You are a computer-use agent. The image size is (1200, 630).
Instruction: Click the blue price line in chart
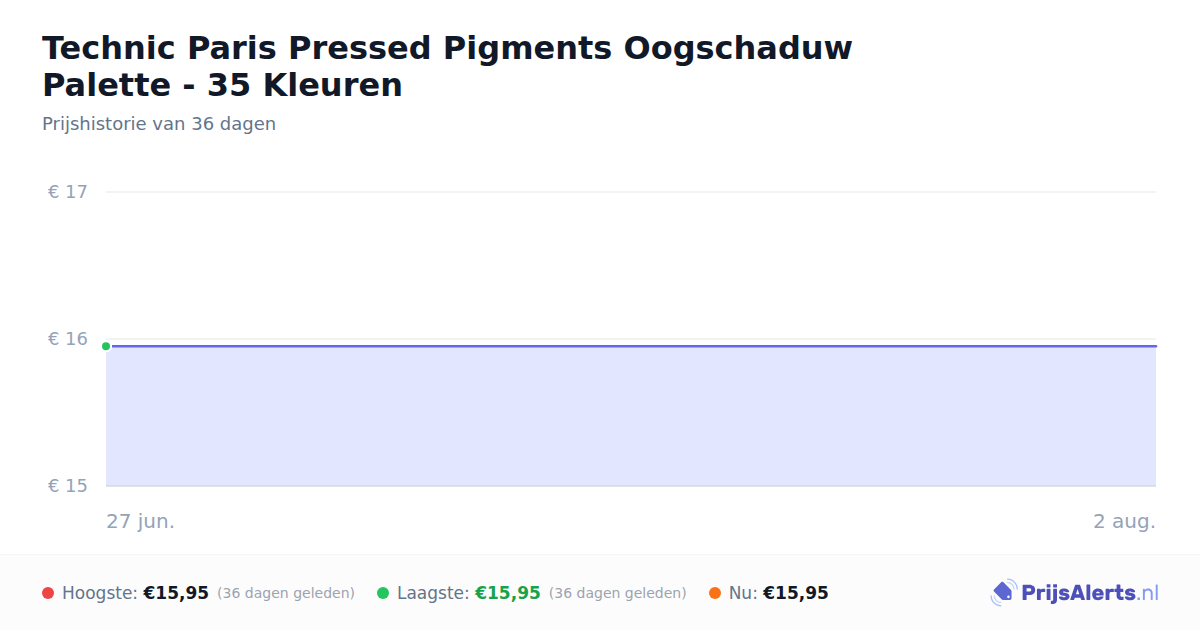click(x=631, y=346)
